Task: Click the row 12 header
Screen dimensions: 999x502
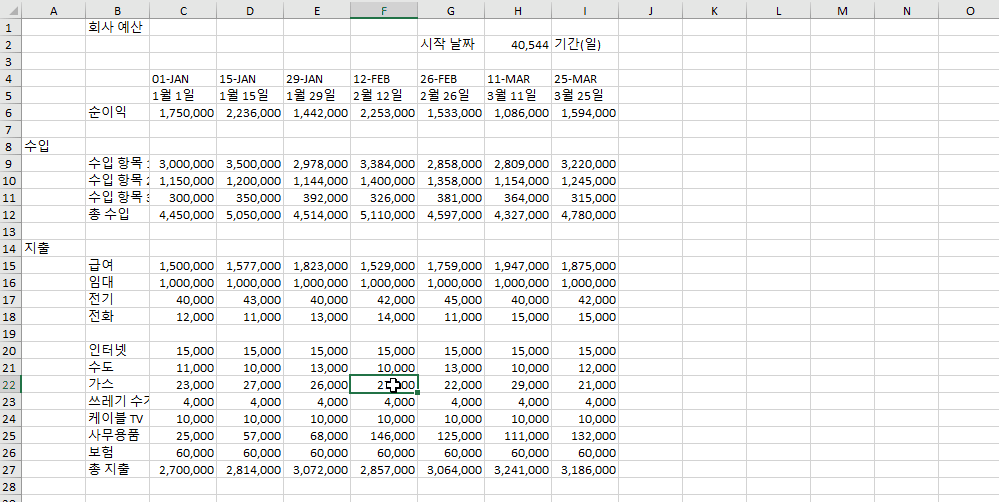Action: pyautogui.click(x=11, y=215)
